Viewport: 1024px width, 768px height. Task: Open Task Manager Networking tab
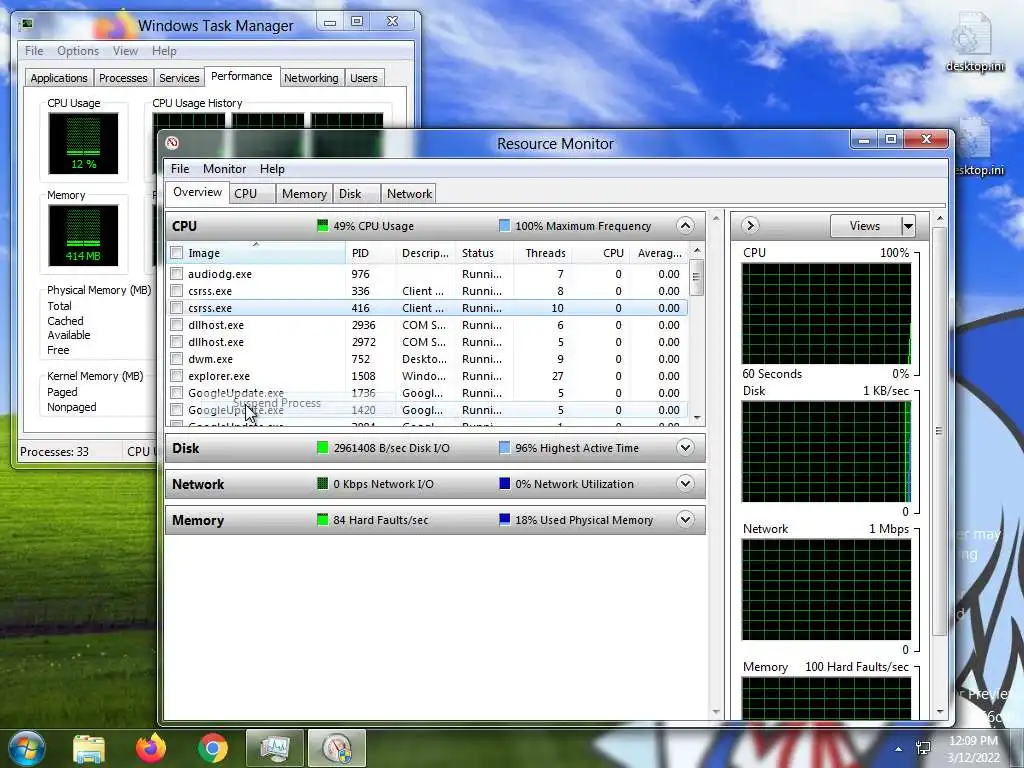click(x=311, y=78)
